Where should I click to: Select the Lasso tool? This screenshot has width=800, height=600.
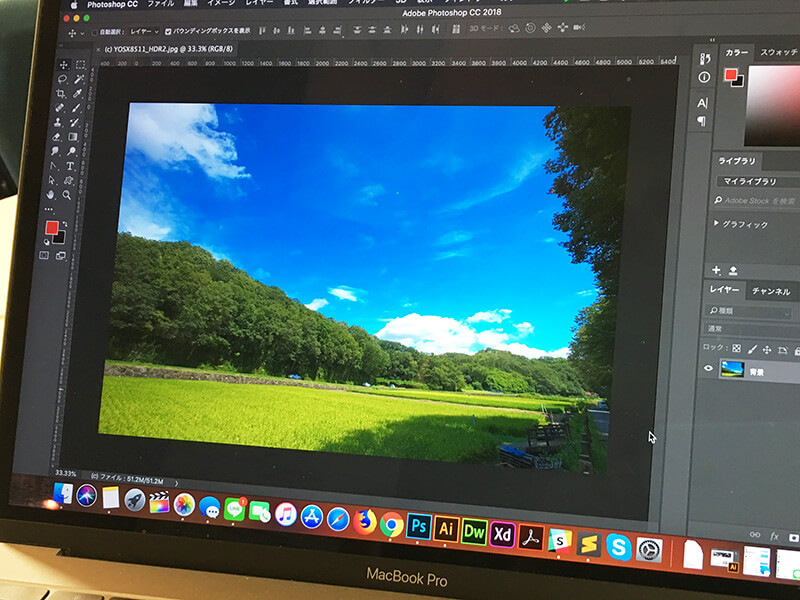point(62,79)
